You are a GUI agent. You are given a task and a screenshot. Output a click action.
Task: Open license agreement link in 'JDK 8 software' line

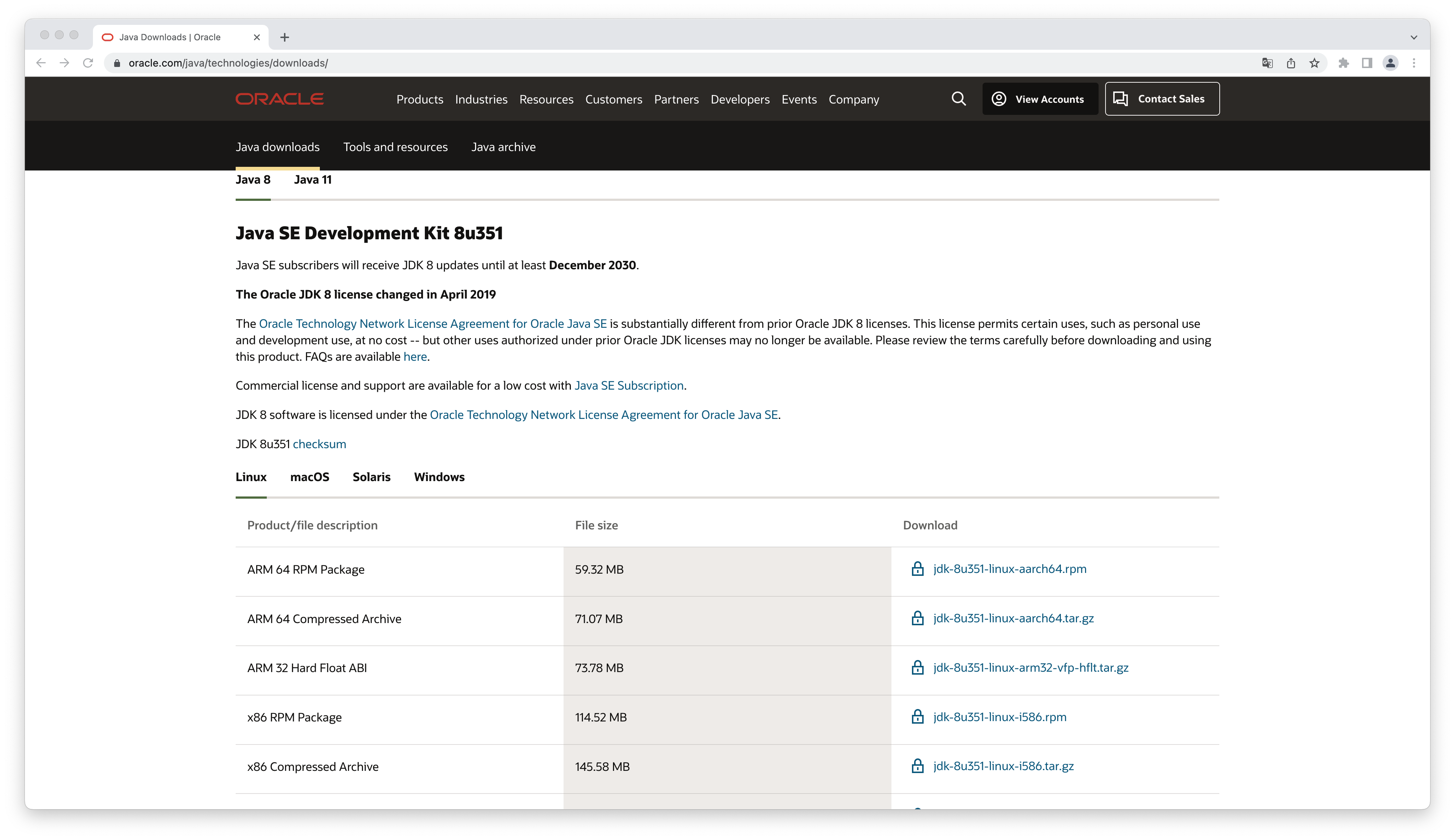pyautogui.click(x=603, y=415)
